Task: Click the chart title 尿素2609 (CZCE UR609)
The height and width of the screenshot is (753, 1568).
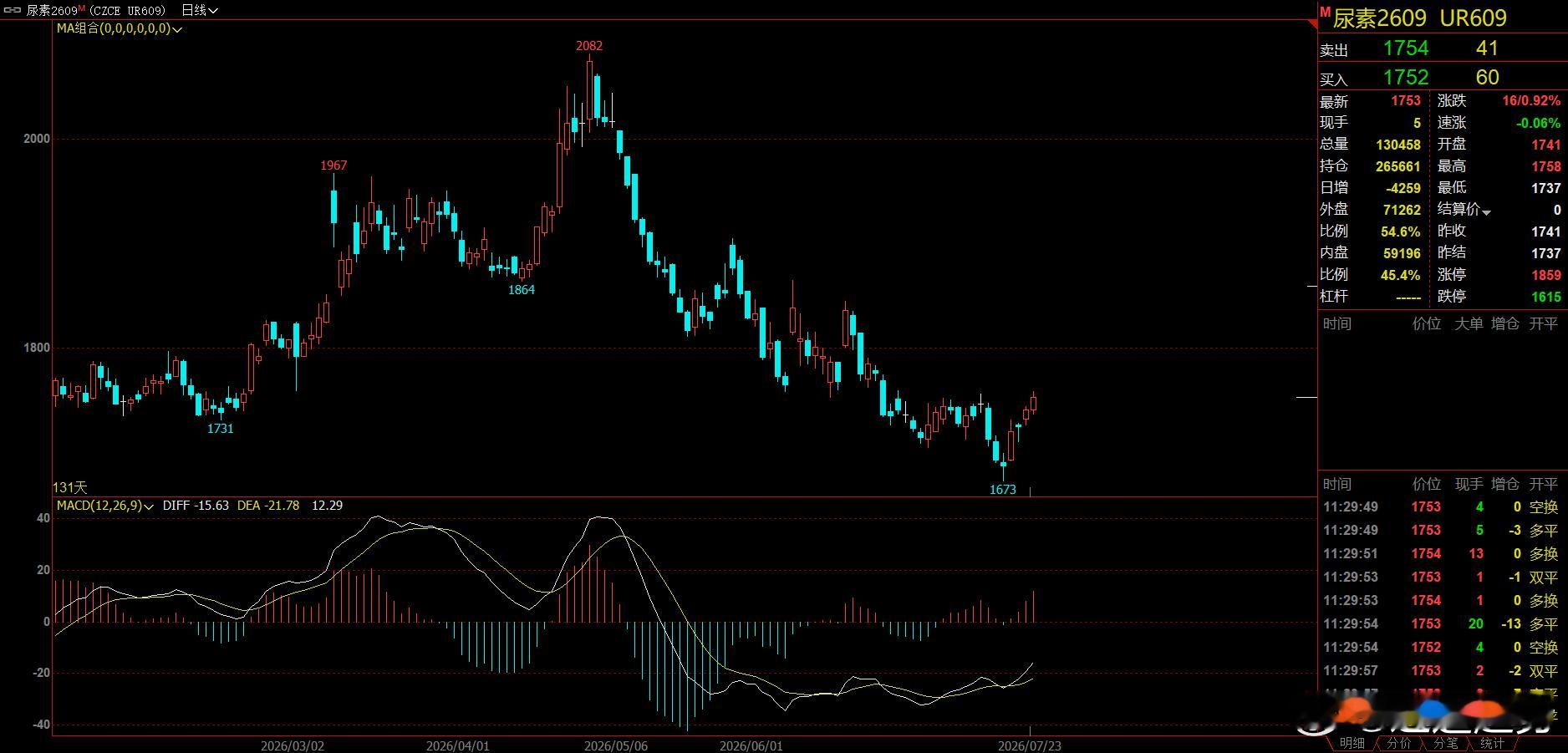Action: pos(96,10)
